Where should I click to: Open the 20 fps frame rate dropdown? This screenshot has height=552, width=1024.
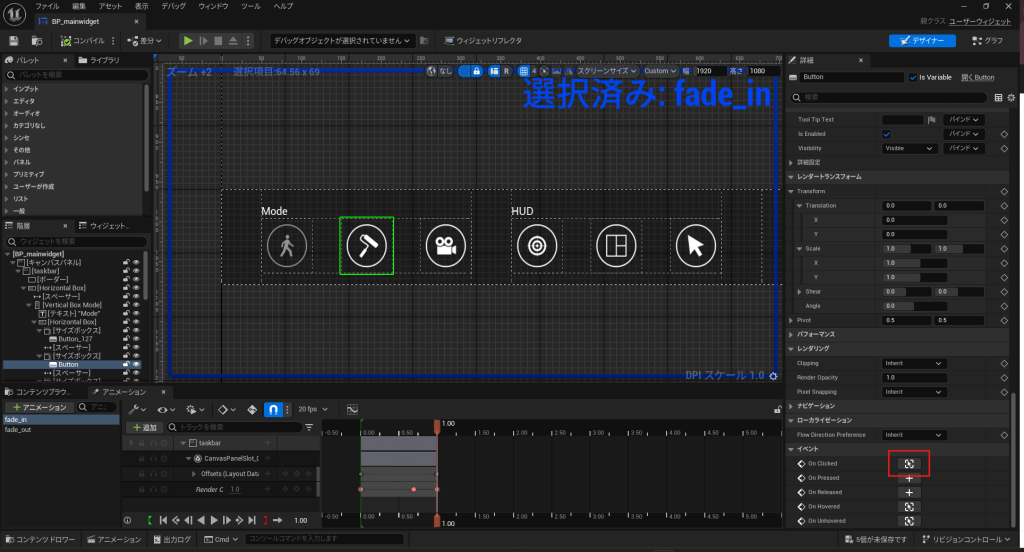(314, 409)
